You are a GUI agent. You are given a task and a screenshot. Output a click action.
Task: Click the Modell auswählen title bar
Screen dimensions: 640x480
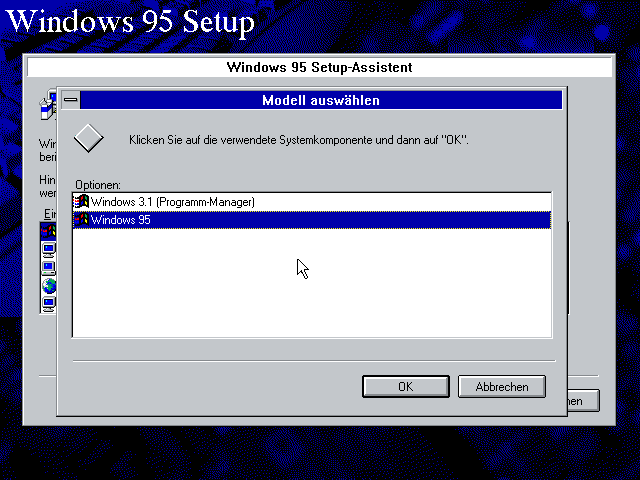point(321,100)
